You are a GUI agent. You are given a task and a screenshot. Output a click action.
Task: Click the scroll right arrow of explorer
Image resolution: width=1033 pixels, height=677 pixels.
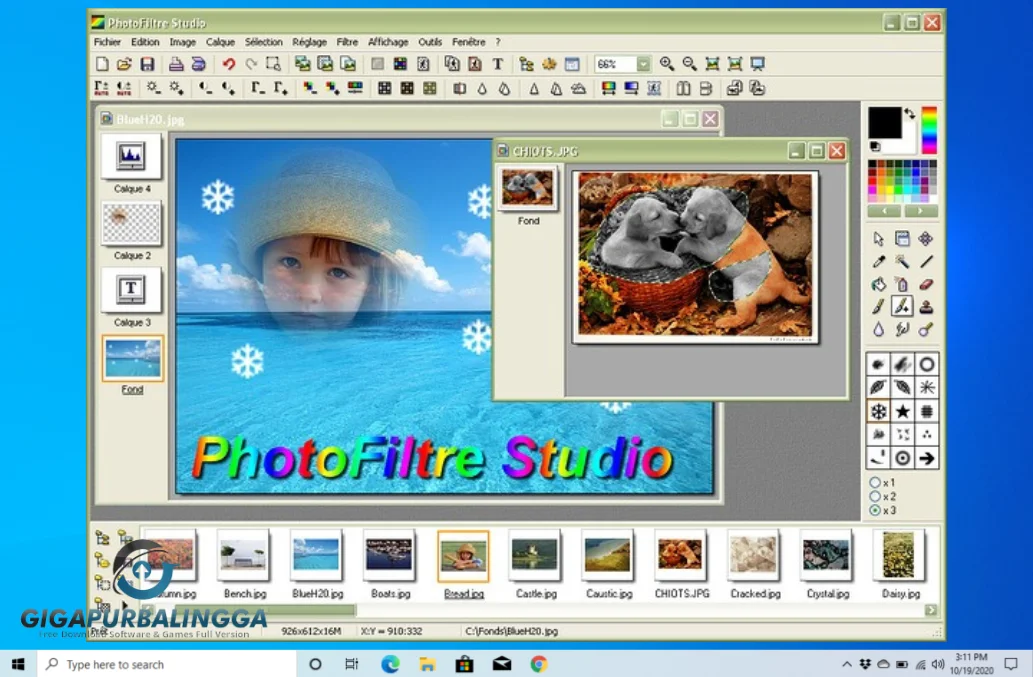(x=931, y=610)
